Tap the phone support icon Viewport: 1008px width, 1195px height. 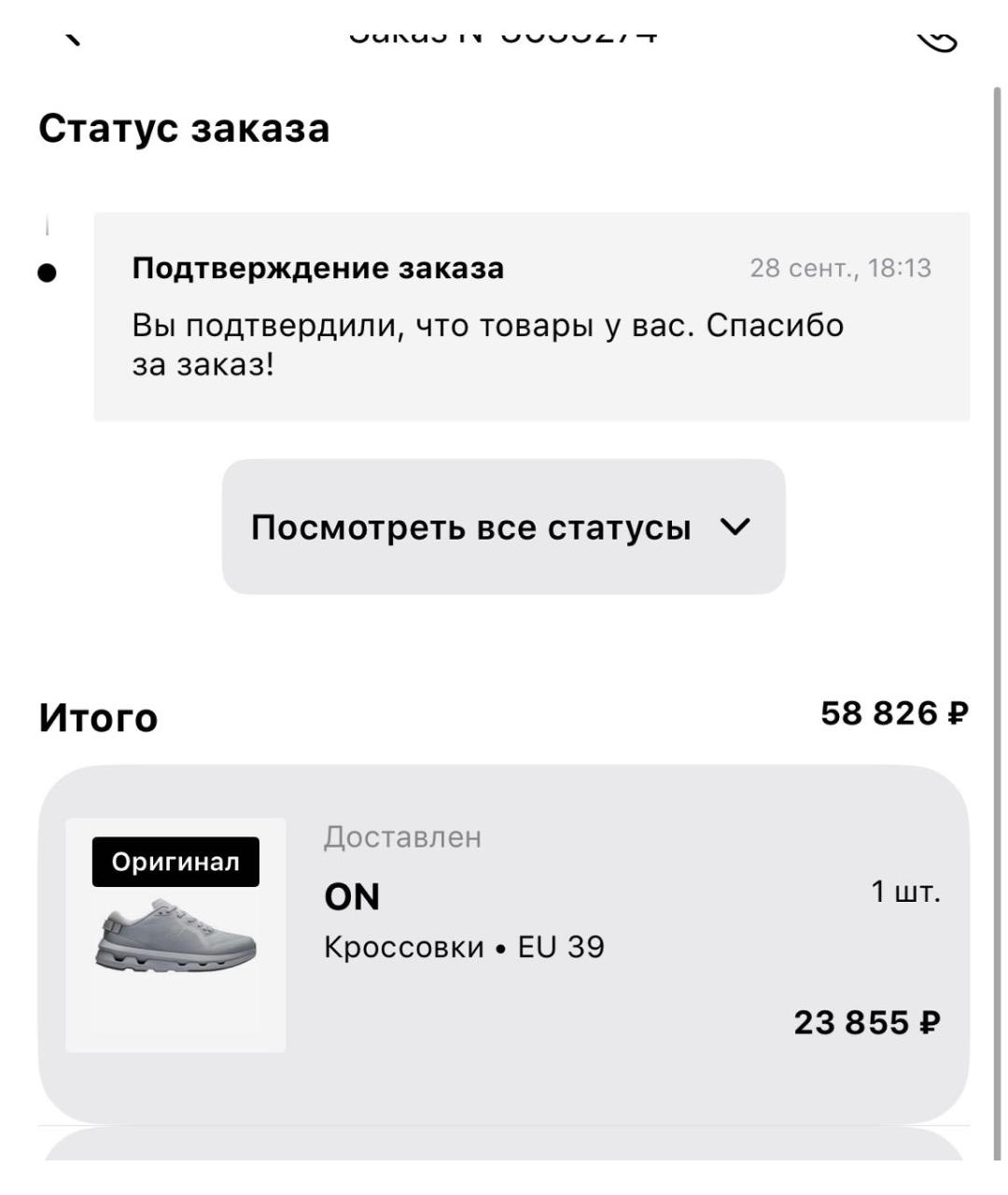click(935, 37)
